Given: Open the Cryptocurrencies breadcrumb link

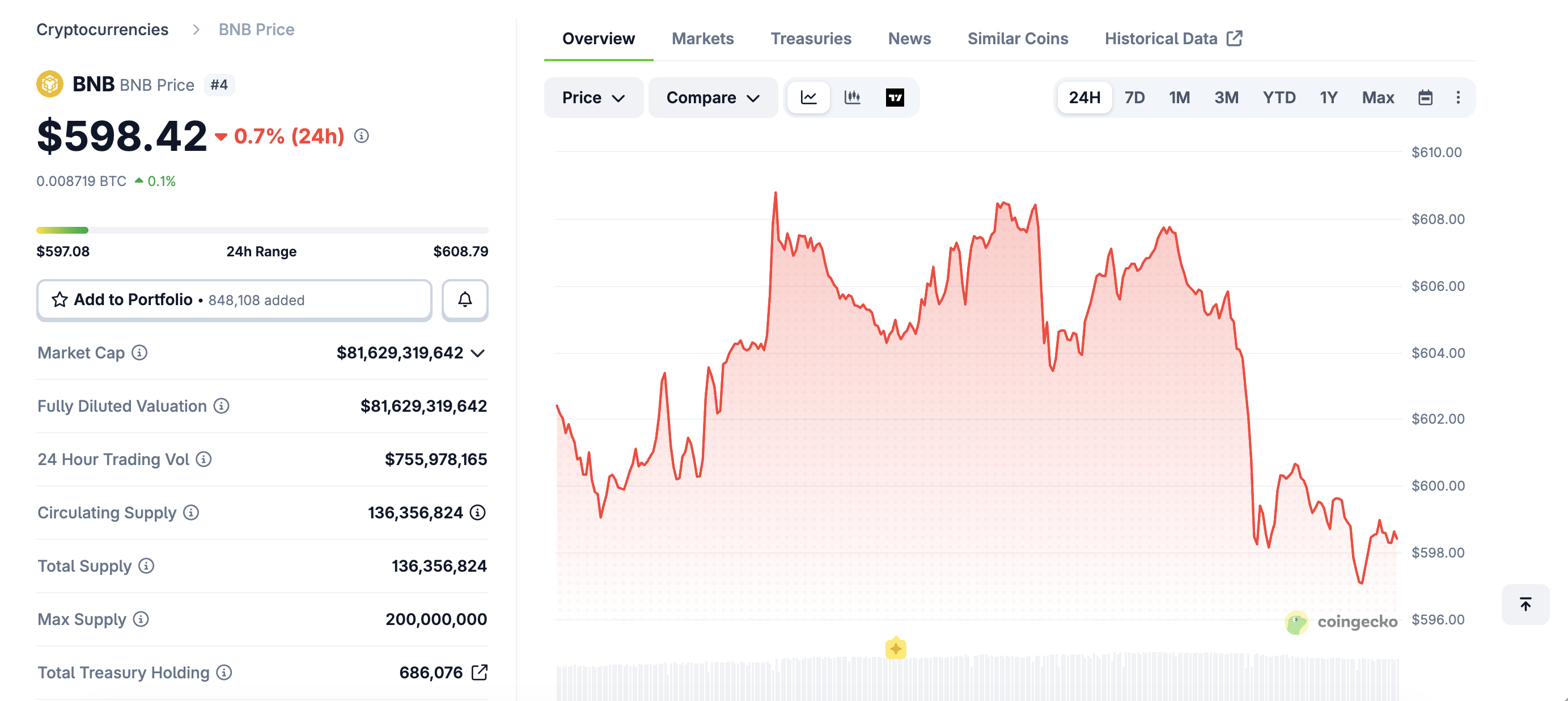Looking at the screenshot, I should click(101, 28).
